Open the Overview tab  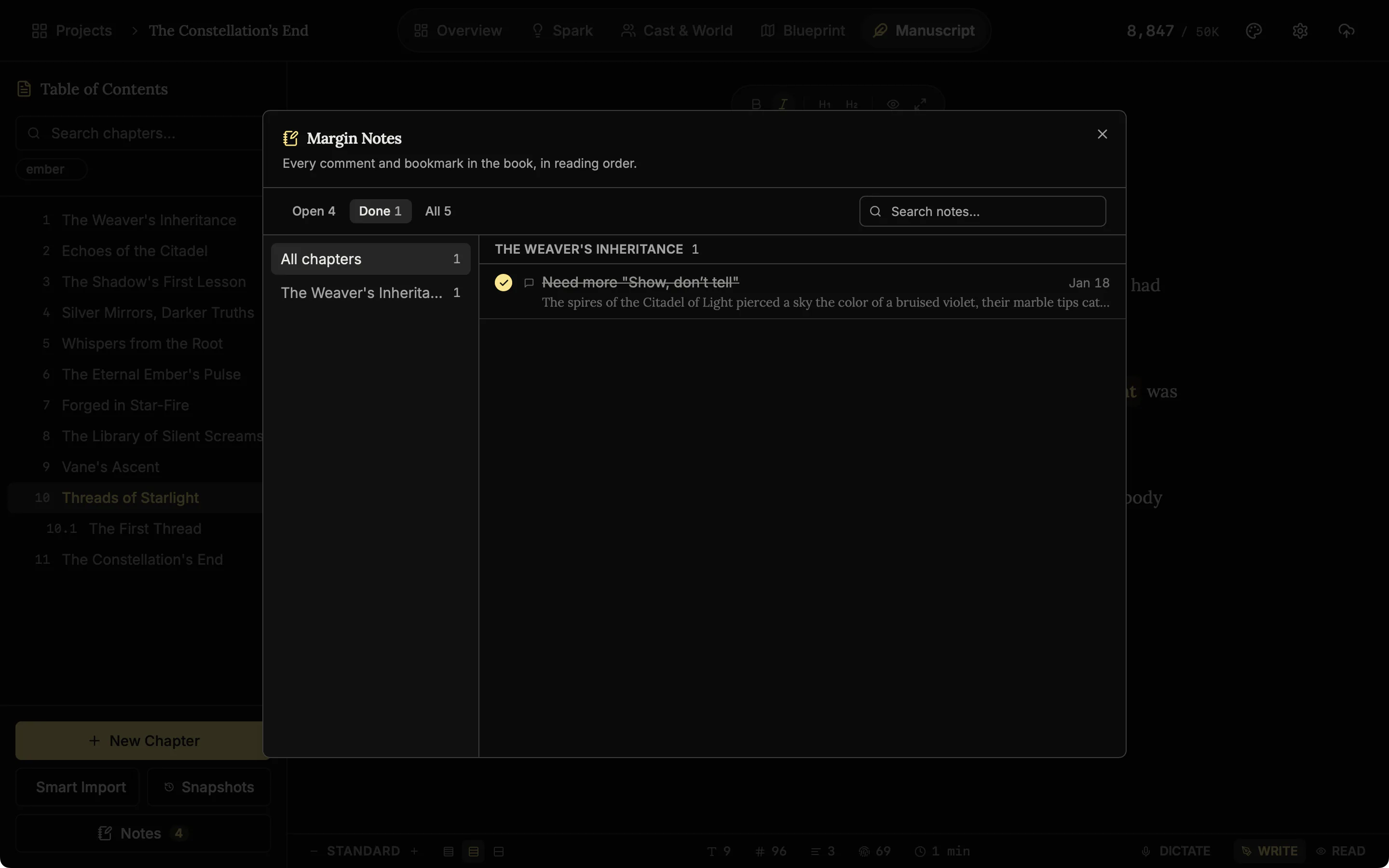pos(457,30)
